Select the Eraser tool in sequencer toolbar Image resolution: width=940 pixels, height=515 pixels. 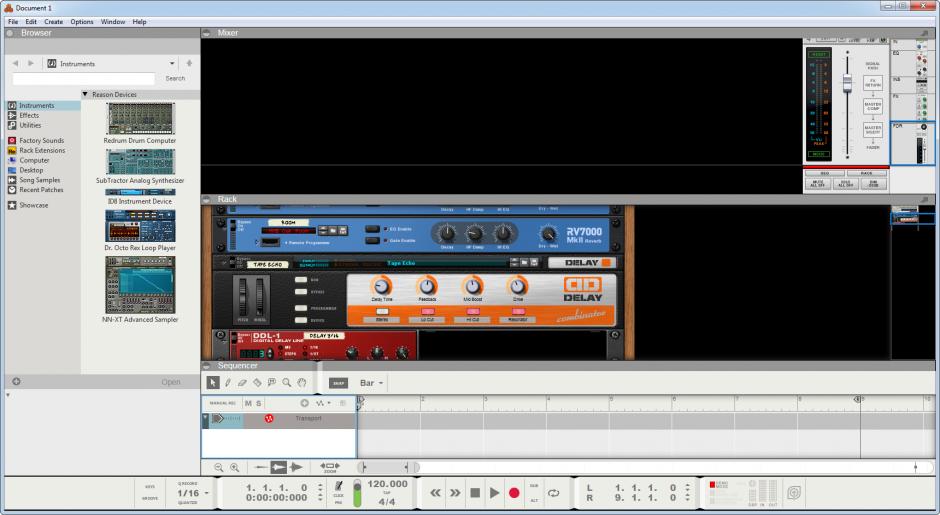tap(242, 383)
